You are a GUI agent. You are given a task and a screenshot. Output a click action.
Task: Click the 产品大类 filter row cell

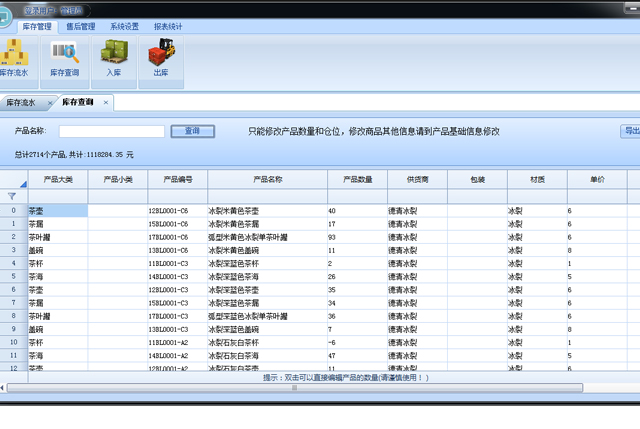point(57,196)
